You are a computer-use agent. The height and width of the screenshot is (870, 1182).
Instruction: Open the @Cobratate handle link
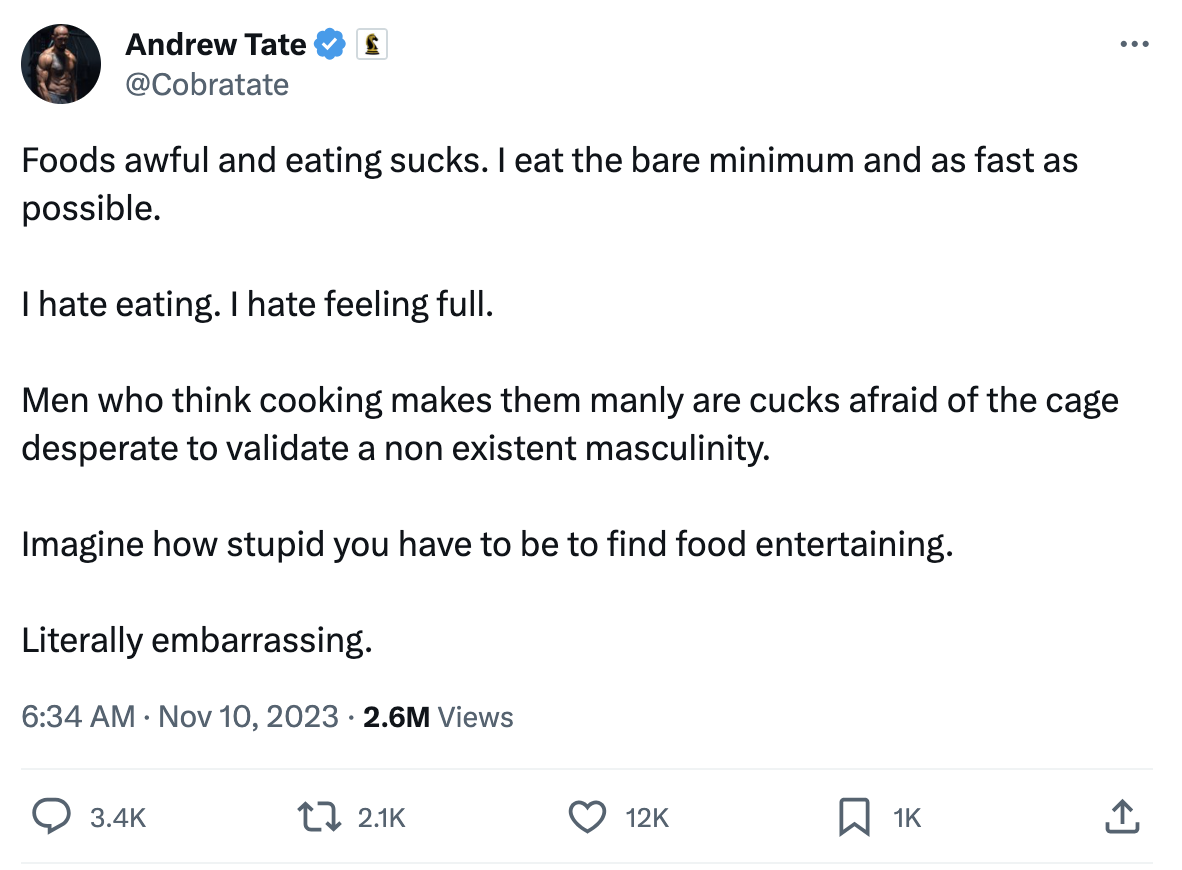pos(207,84)
